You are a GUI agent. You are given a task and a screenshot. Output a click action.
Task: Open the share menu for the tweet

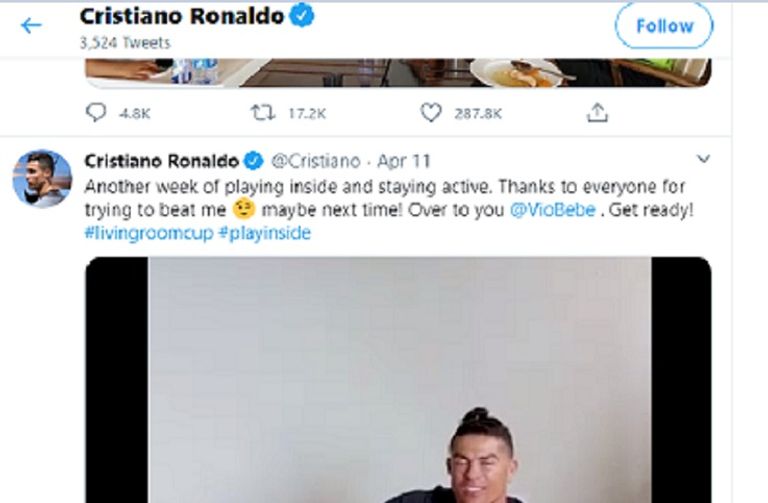pyautogui.click(x=597, y=113)
